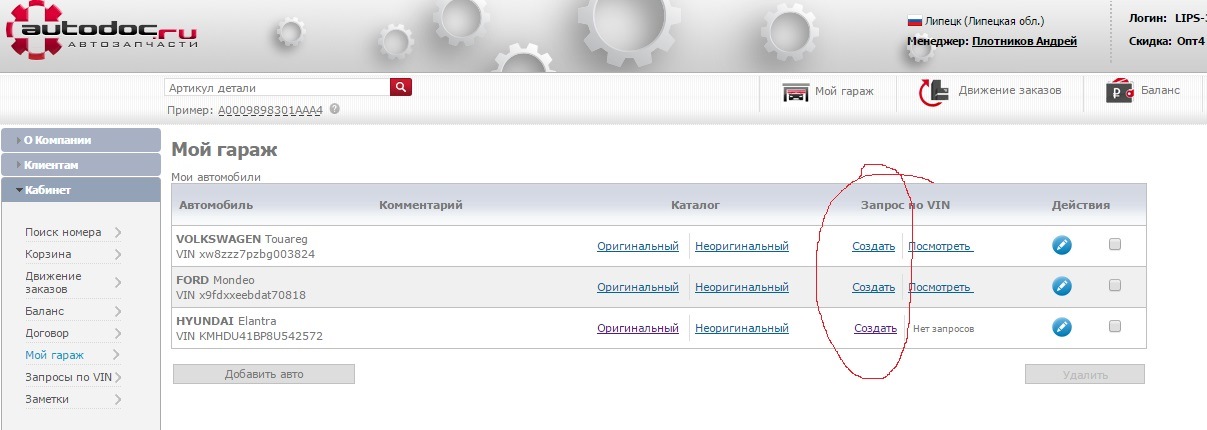The height and width of the screenshot is (430, 1207).
Task: Open Неоригинальный catalog for Hyundai Elantra
Action: [742, 328]
